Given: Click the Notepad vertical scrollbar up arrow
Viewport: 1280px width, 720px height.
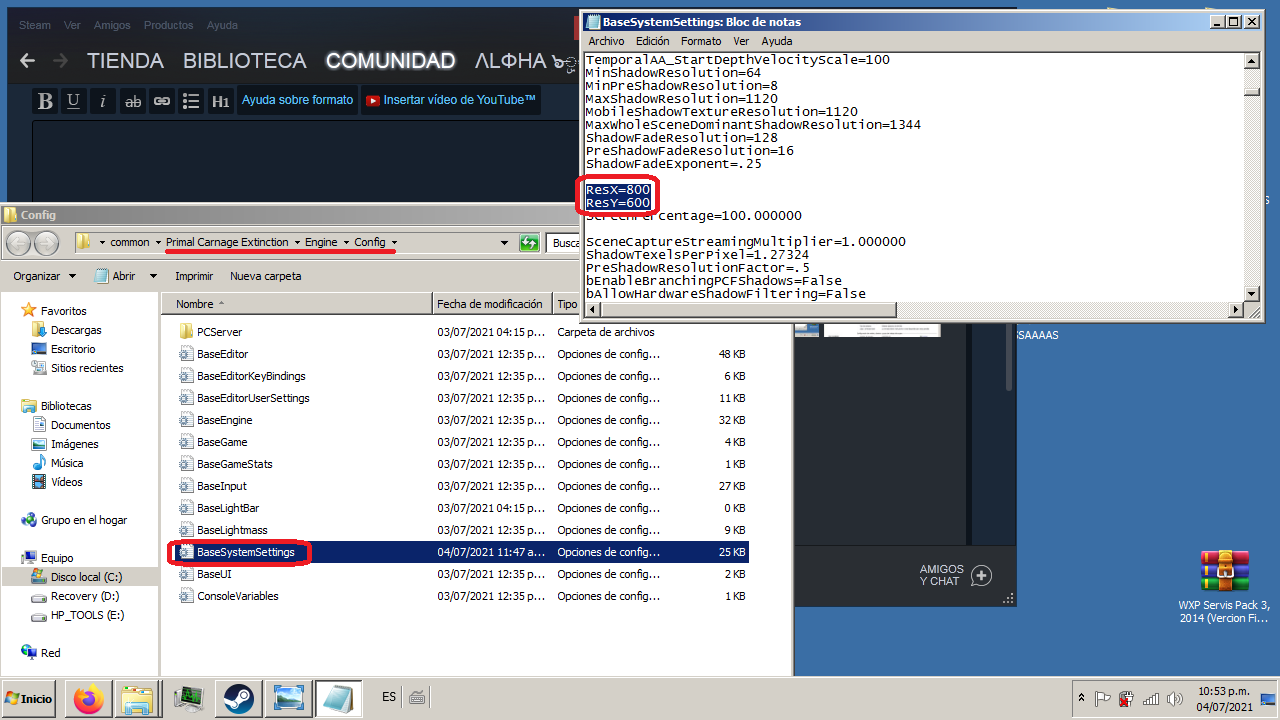Looking at the screenshot, I should pos(1252,60).
